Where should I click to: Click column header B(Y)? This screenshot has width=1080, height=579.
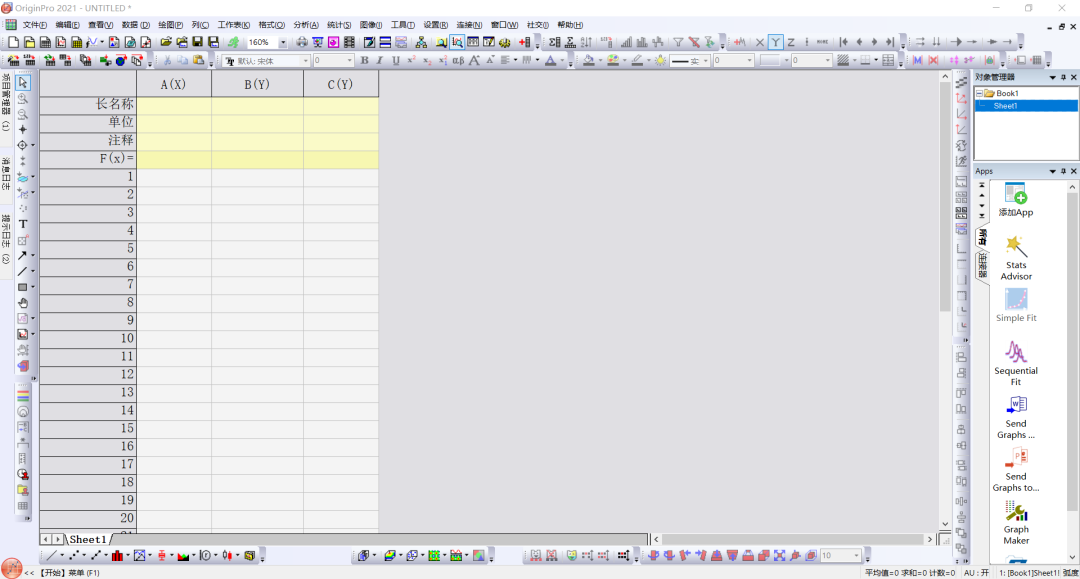(257, 84)
